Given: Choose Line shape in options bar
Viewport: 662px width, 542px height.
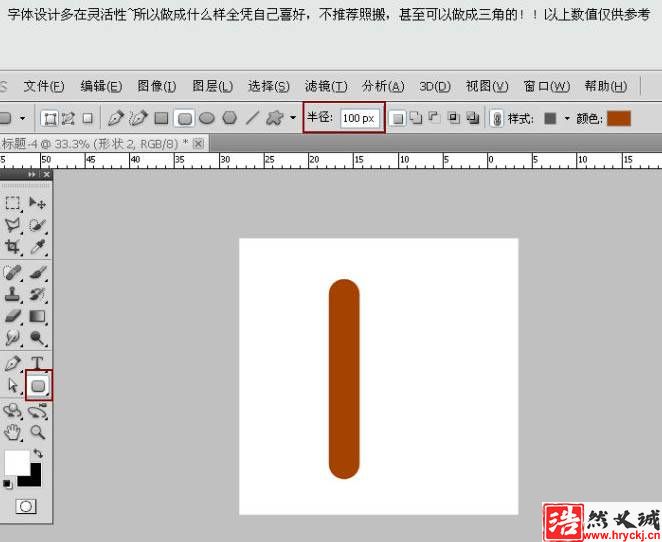Looking at the screenshot, I should click(x=252, y=118).
